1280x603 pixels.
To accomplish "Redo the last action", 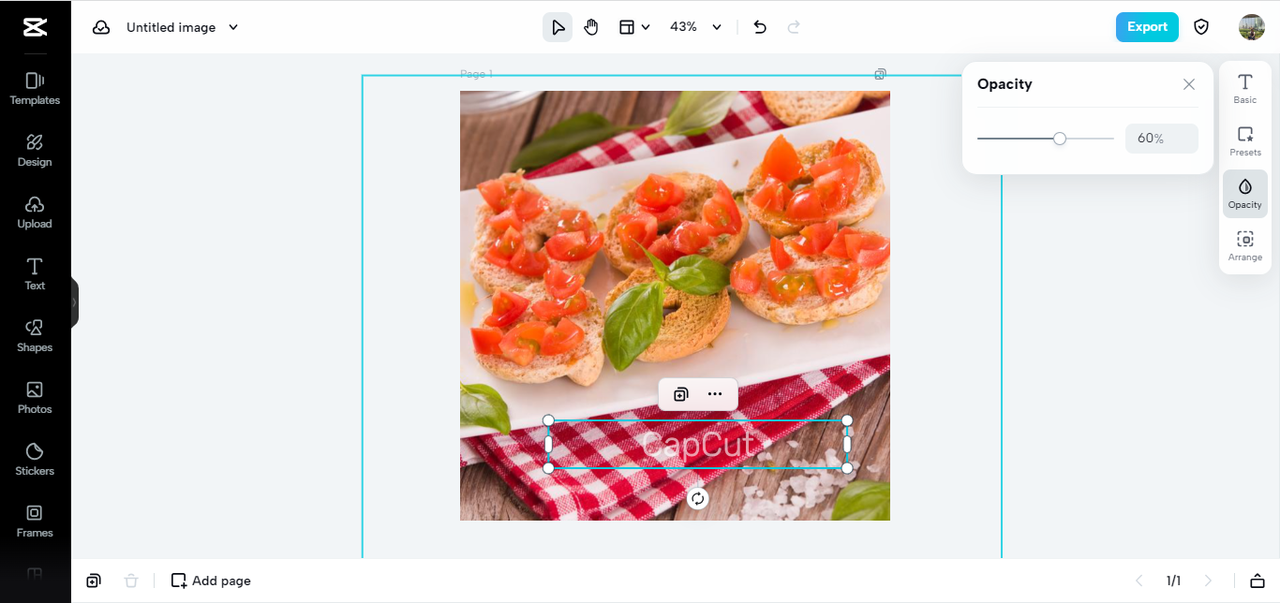I will [794, 27].
